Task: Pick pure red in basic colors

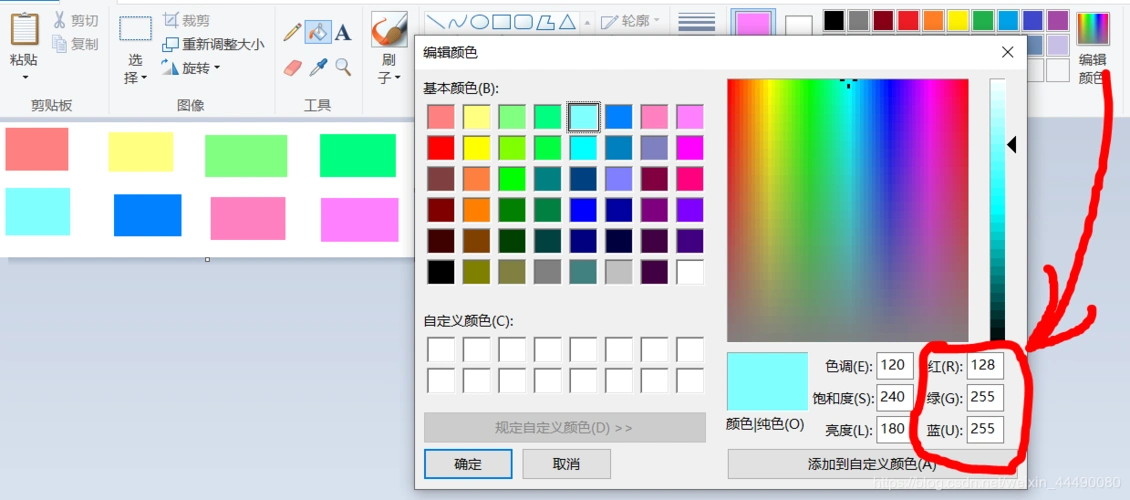Action: tap(441, 148)
